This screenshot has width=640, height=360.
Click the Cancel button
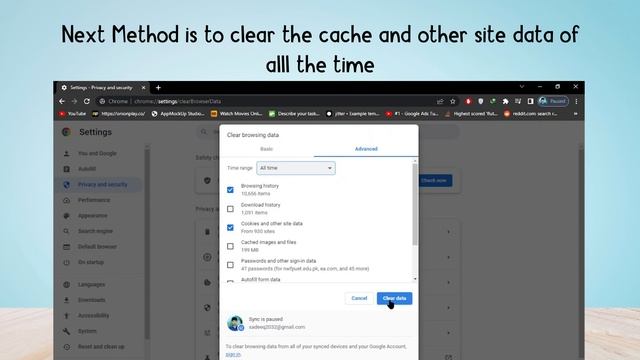(359, 298)
